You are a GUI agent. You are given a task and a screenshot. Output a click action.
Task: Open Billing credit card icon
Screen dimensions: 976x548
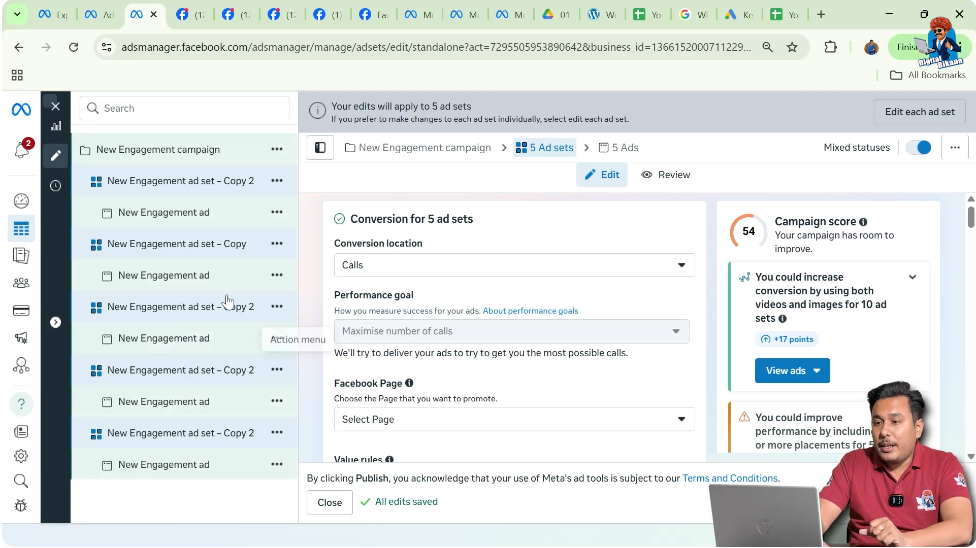coord(21,310)
